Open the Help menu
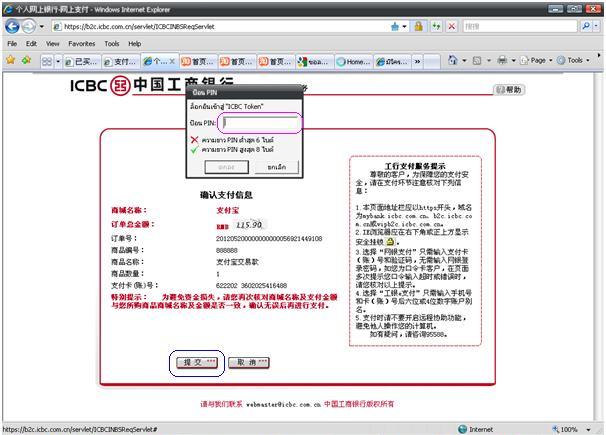This screenshot has height=435, width=606. coord(134,44)
